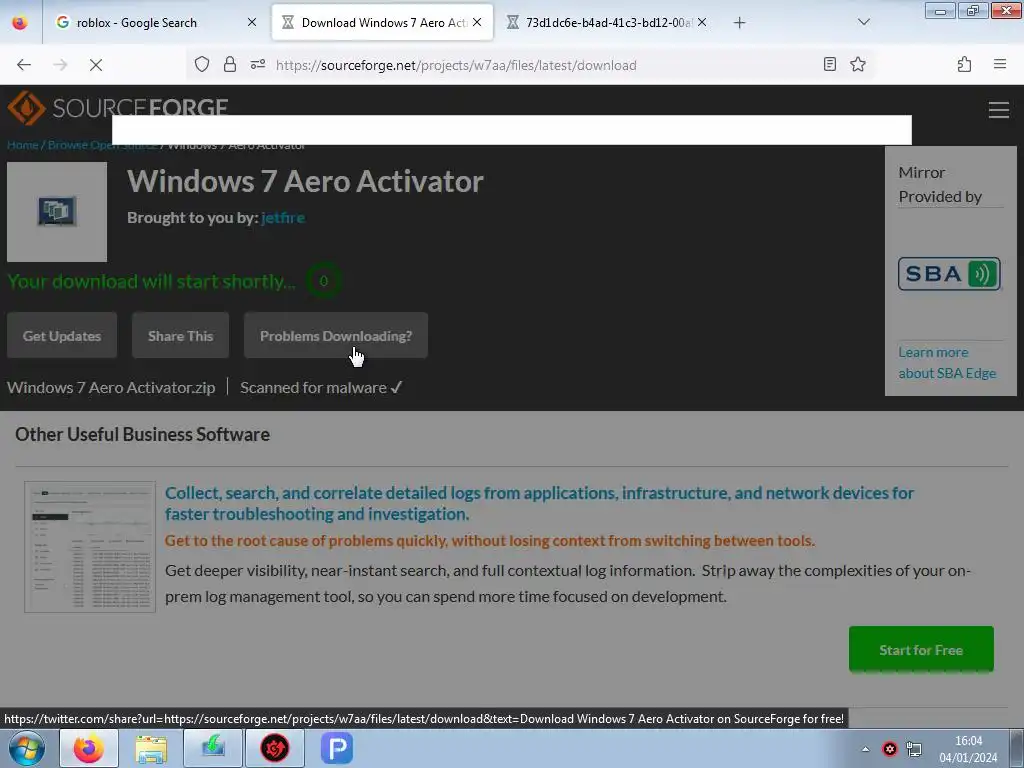
Task: Click the project icon thumbnail
Action: click(57, 212)
